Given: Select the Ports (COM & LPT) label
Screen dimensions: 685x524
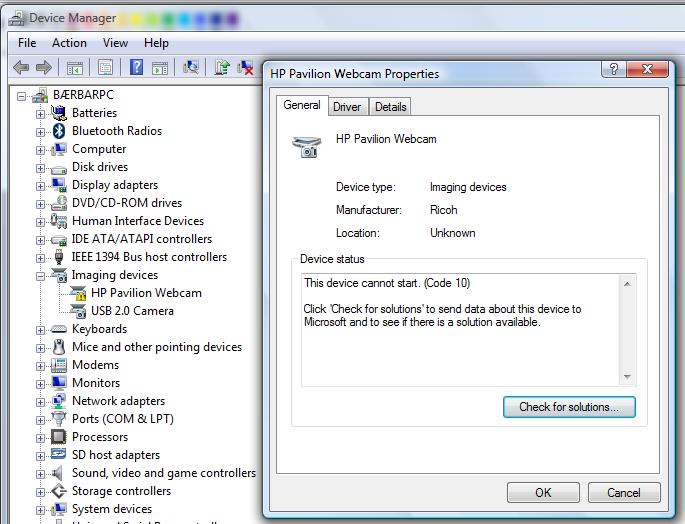Looking at the screenshot, I should click(x=123, y=419).
